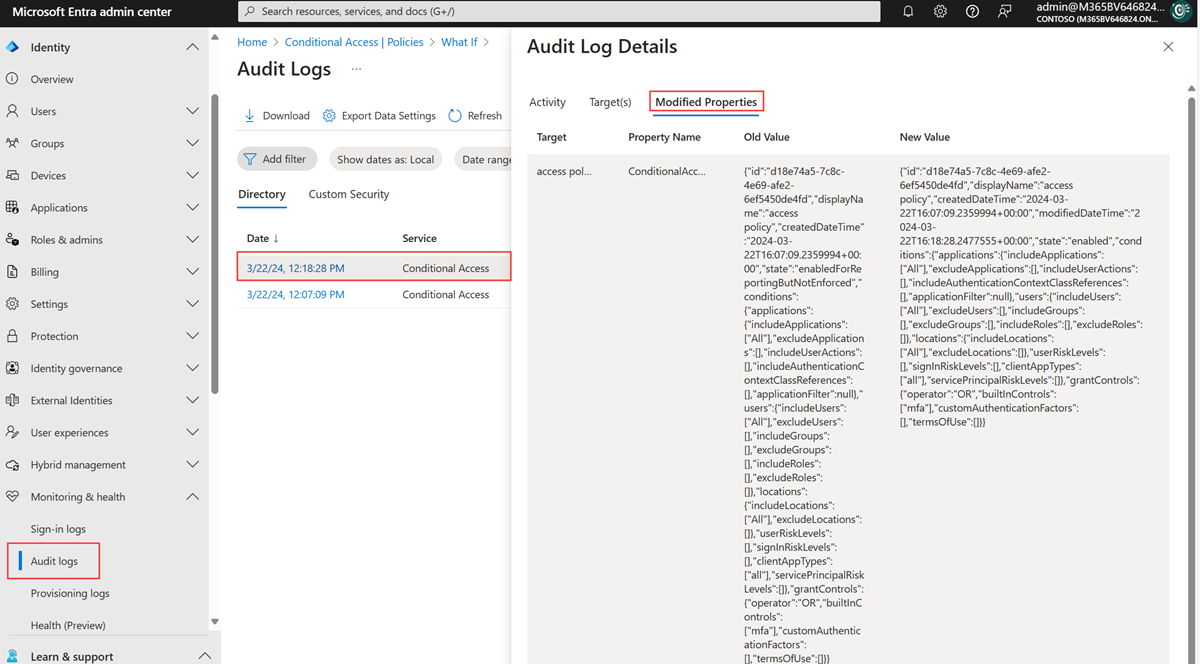
Task: Click the sidebar Settings gear icon
Action: tap(12, 304)
